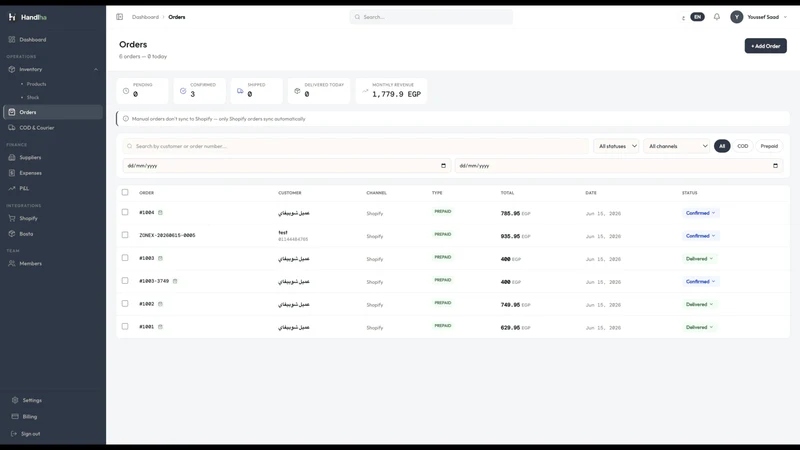Open Delivered status dropdown for order #1002
Screen dimensions: 800x450
click(699, 305)
